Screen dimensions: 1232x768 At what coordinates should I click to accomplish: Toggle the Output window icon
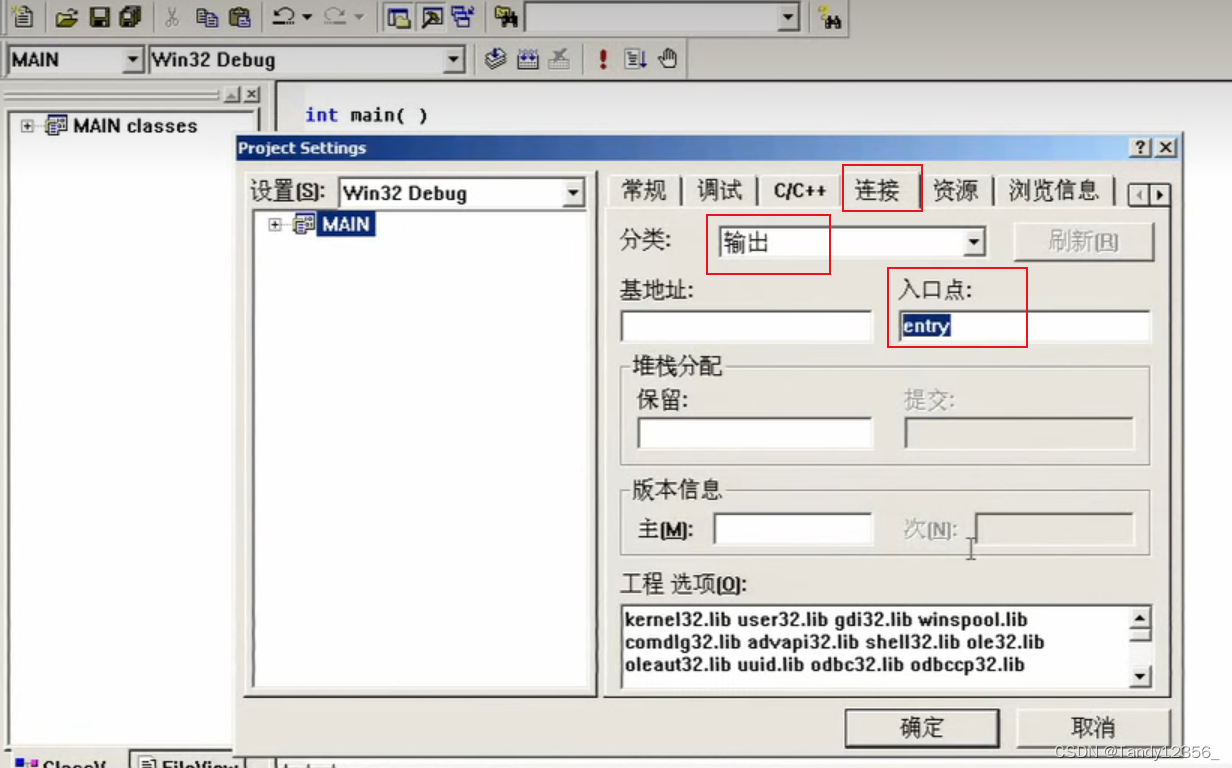point(434,15)
